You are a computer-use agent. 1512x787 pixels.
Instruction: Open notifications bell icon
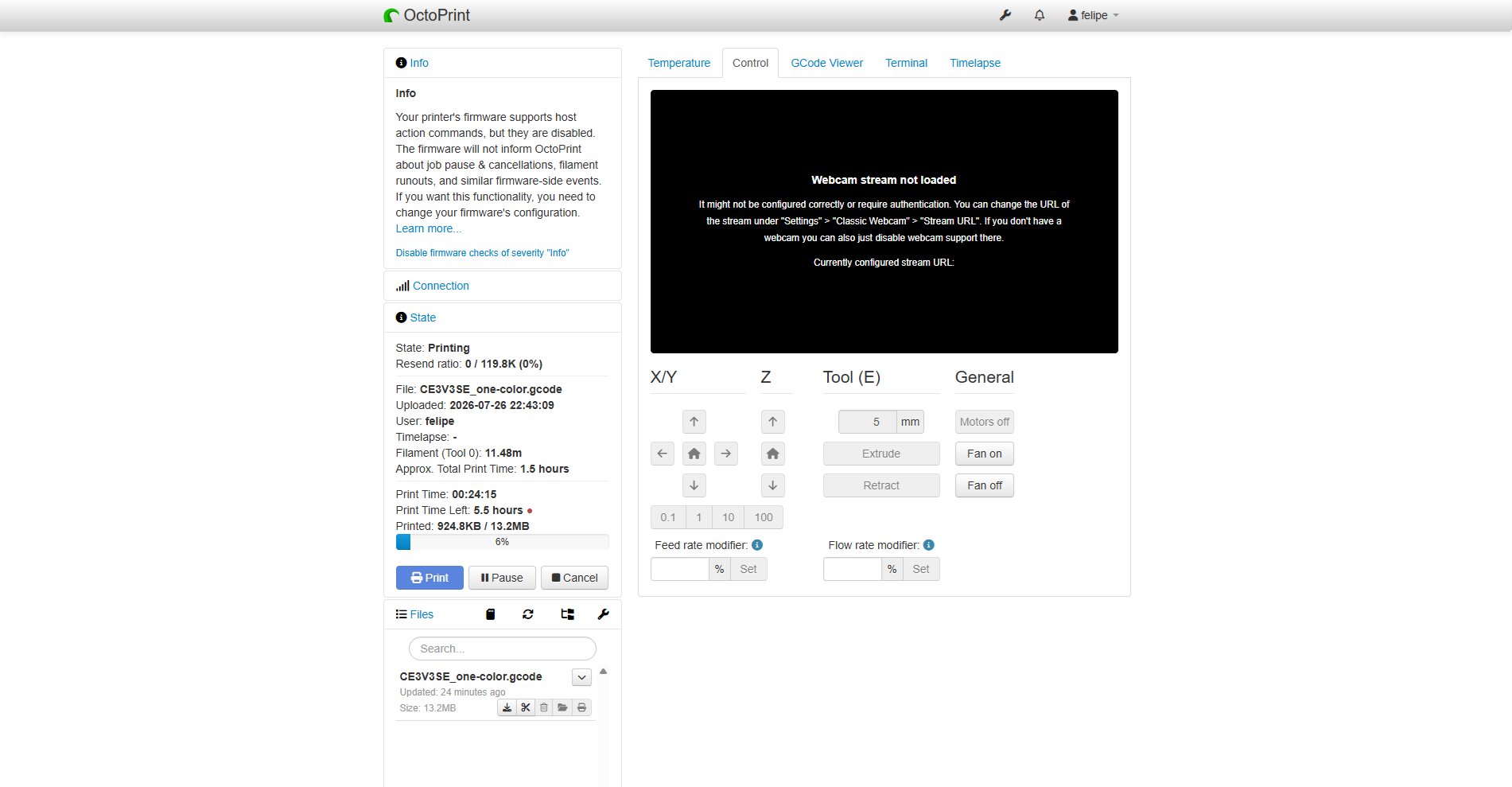1040,15
